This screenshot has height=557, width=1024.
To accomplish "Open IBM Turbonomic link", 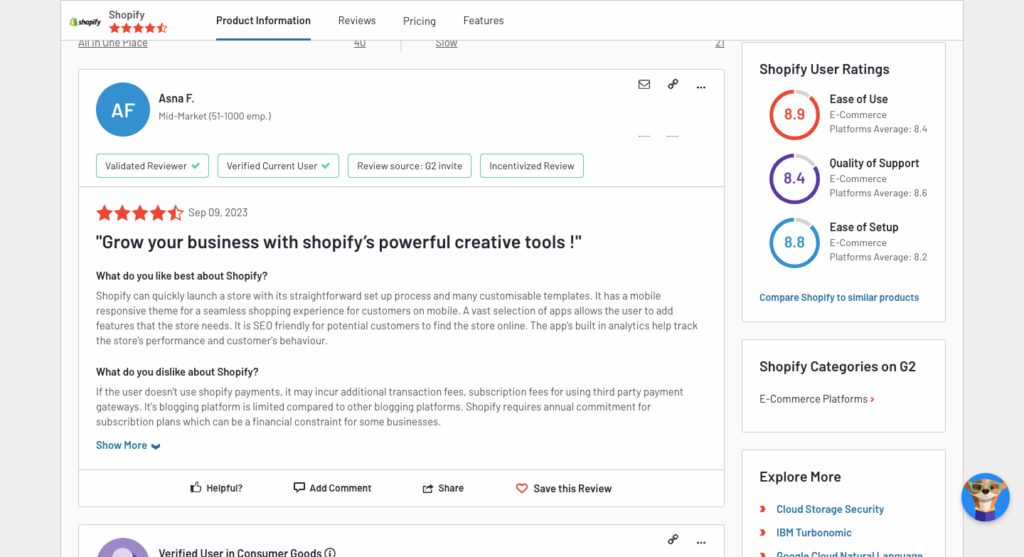I will [814, 533].
